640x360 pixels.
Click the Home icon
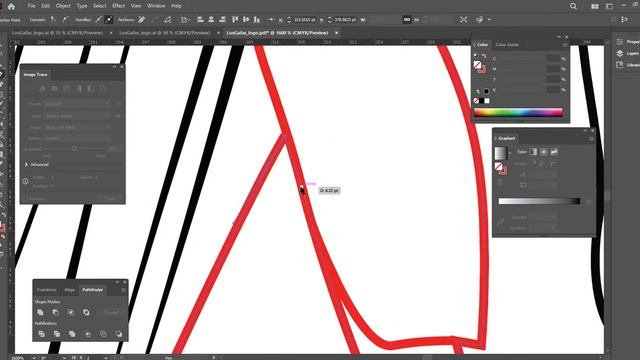click(11, 6)
